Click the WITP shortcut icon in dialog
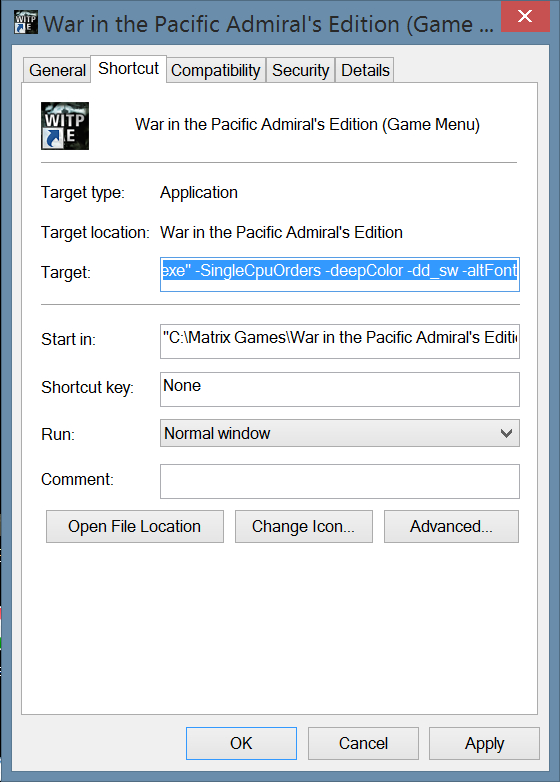The image size is (560, 782). click(x=65, y=126)
